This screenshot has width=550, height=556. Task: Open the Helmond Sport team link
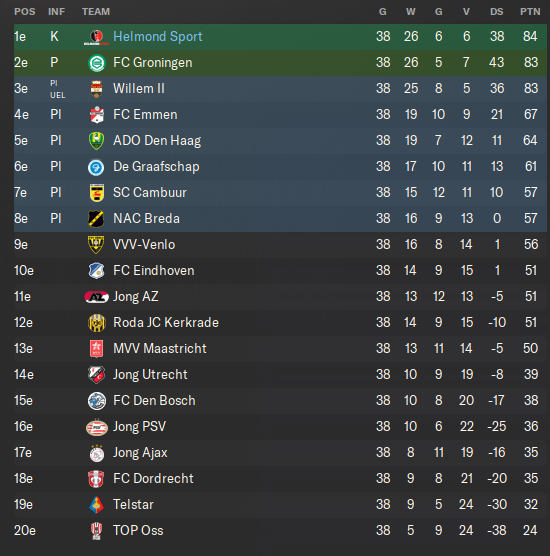pyautogui.click(x=157, y=37)
